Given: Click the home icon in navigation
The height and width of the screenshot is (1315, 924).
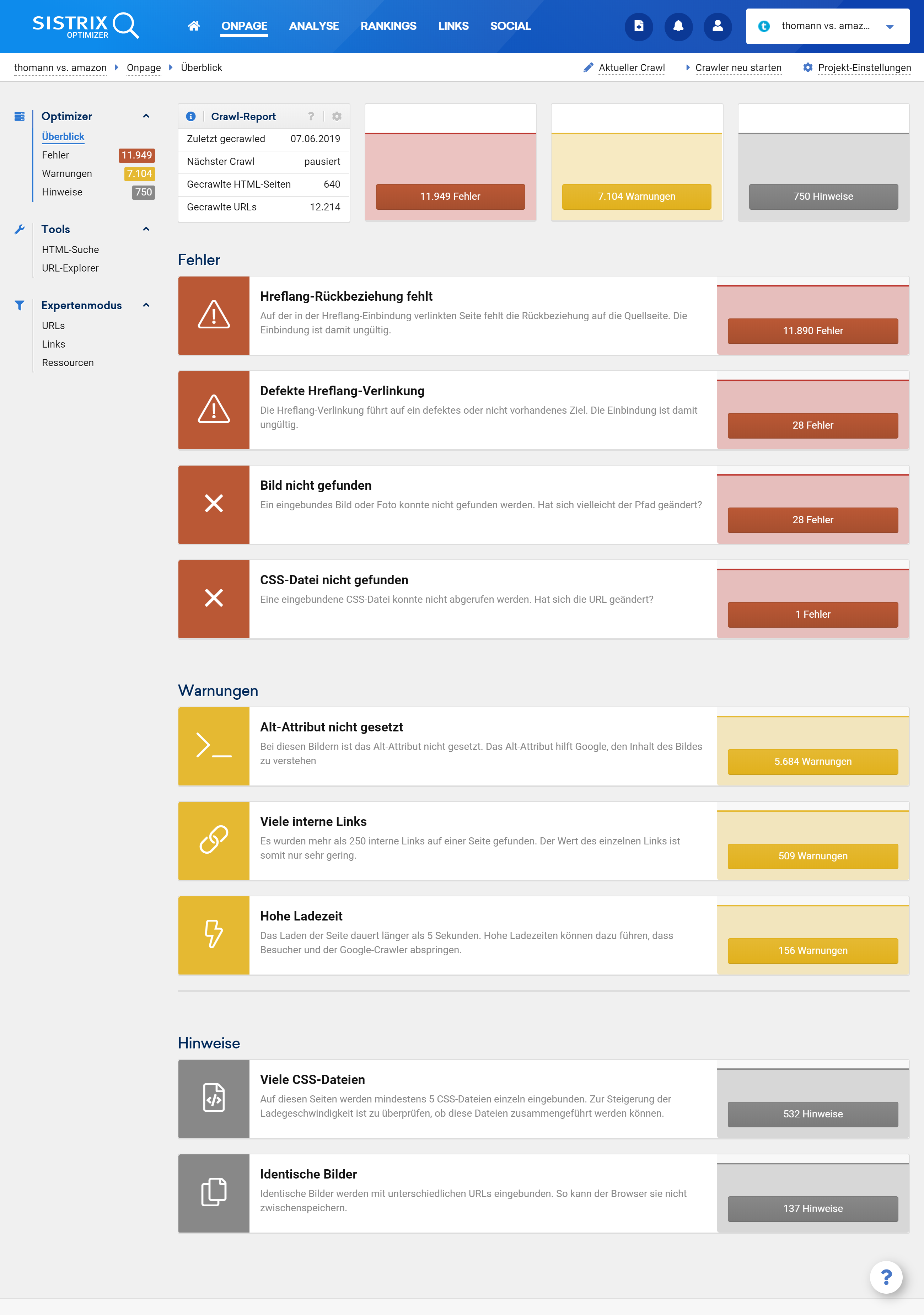Looking at the screenshot, I should point(194,26).
